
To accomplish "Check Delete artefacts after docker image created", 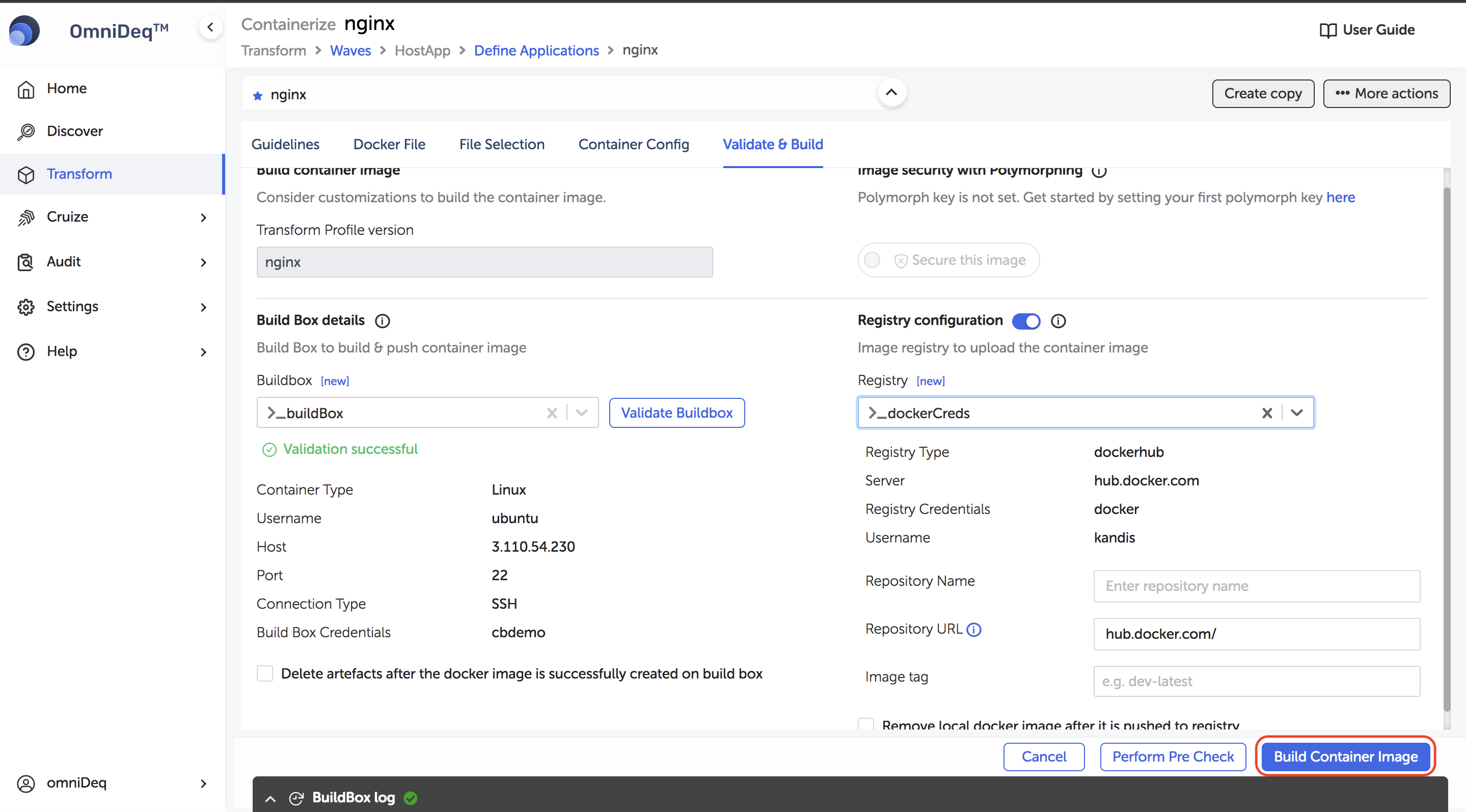I will pos(265,674).
